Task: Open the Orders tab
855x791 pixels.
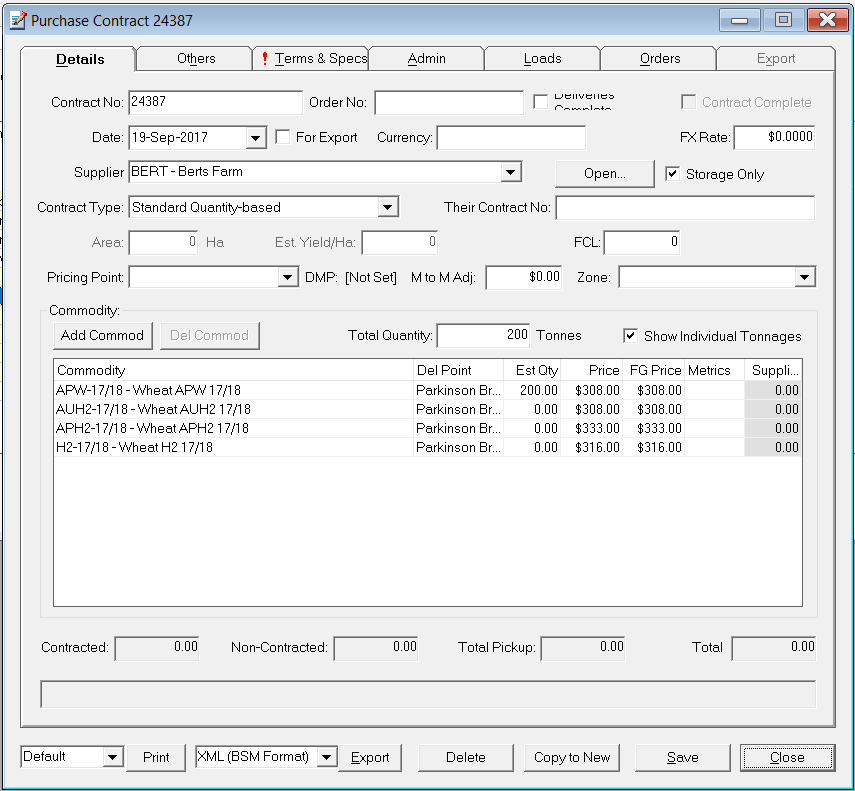Action: coord(659,58)
